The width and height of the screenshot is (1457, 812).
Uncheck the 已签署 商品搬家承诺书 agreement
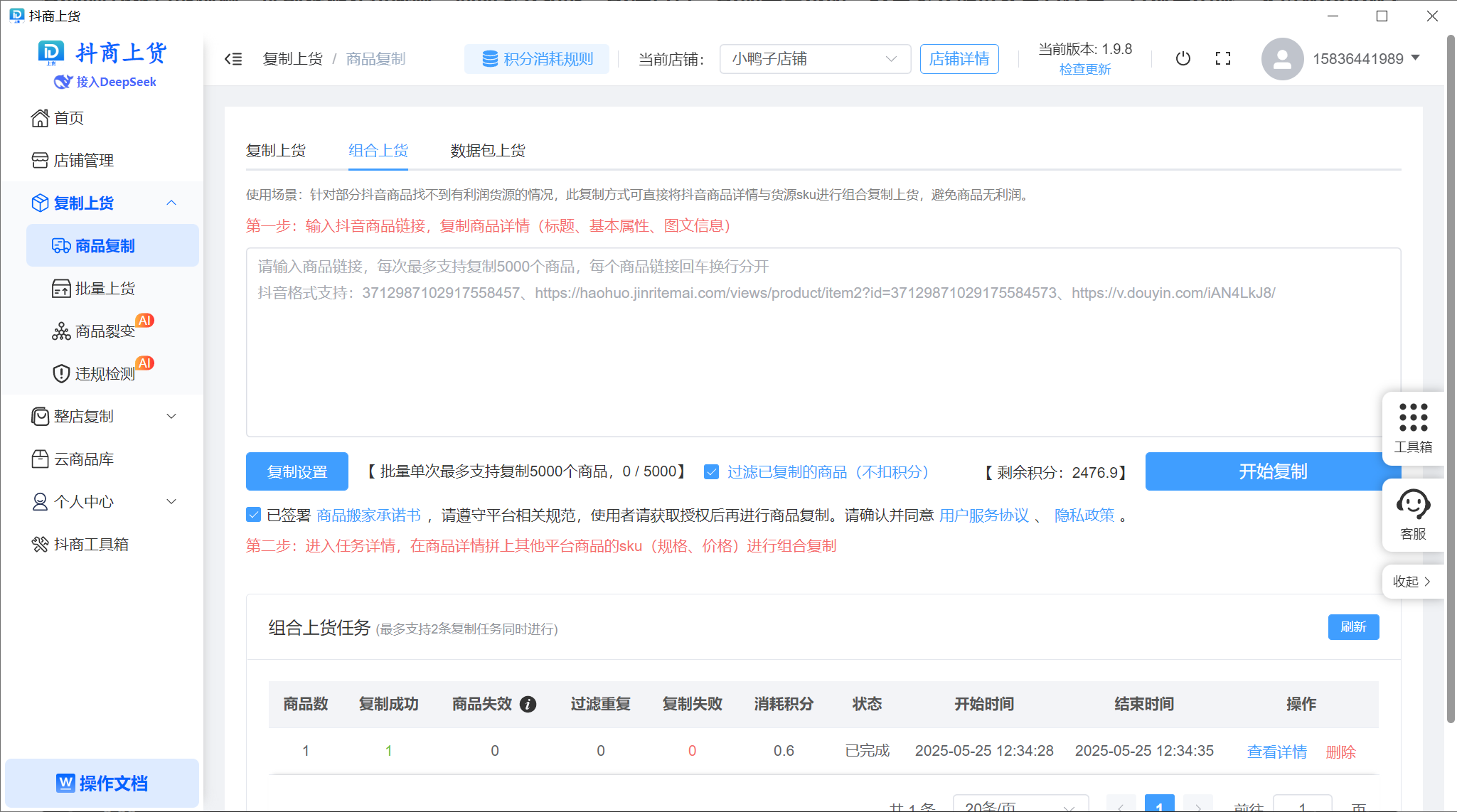(x=254, y=514)
